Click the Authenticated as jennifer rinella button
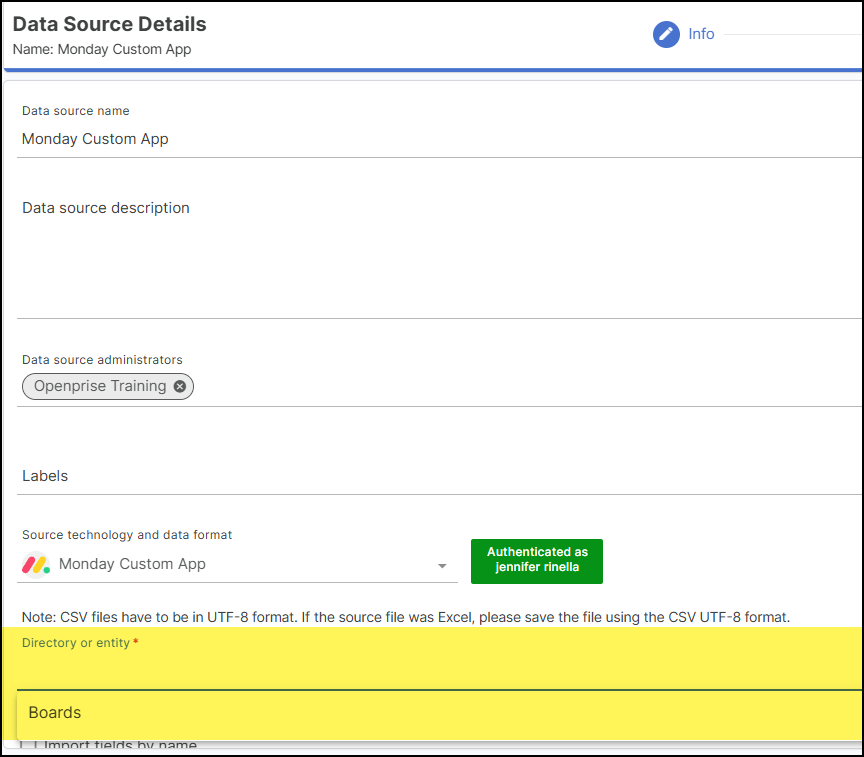The width and height of the screenshot is (864, 757). [537, 560]
